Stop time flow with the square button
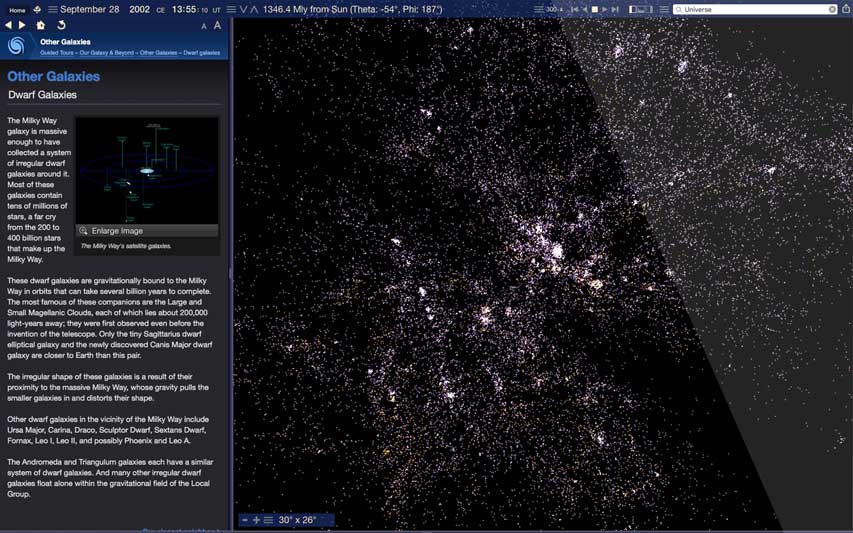This screenshot has width=853, height=533. click(594, 9)
